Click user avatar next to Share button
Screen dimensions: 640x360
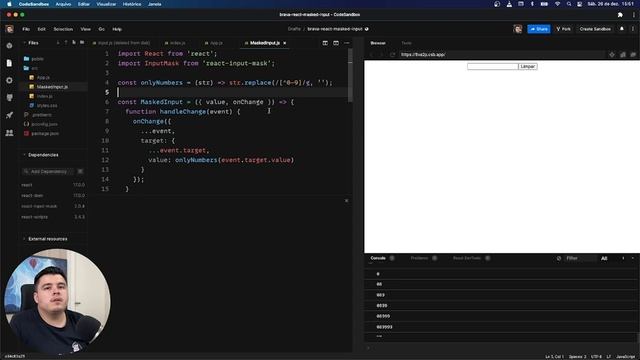(518, 29)
